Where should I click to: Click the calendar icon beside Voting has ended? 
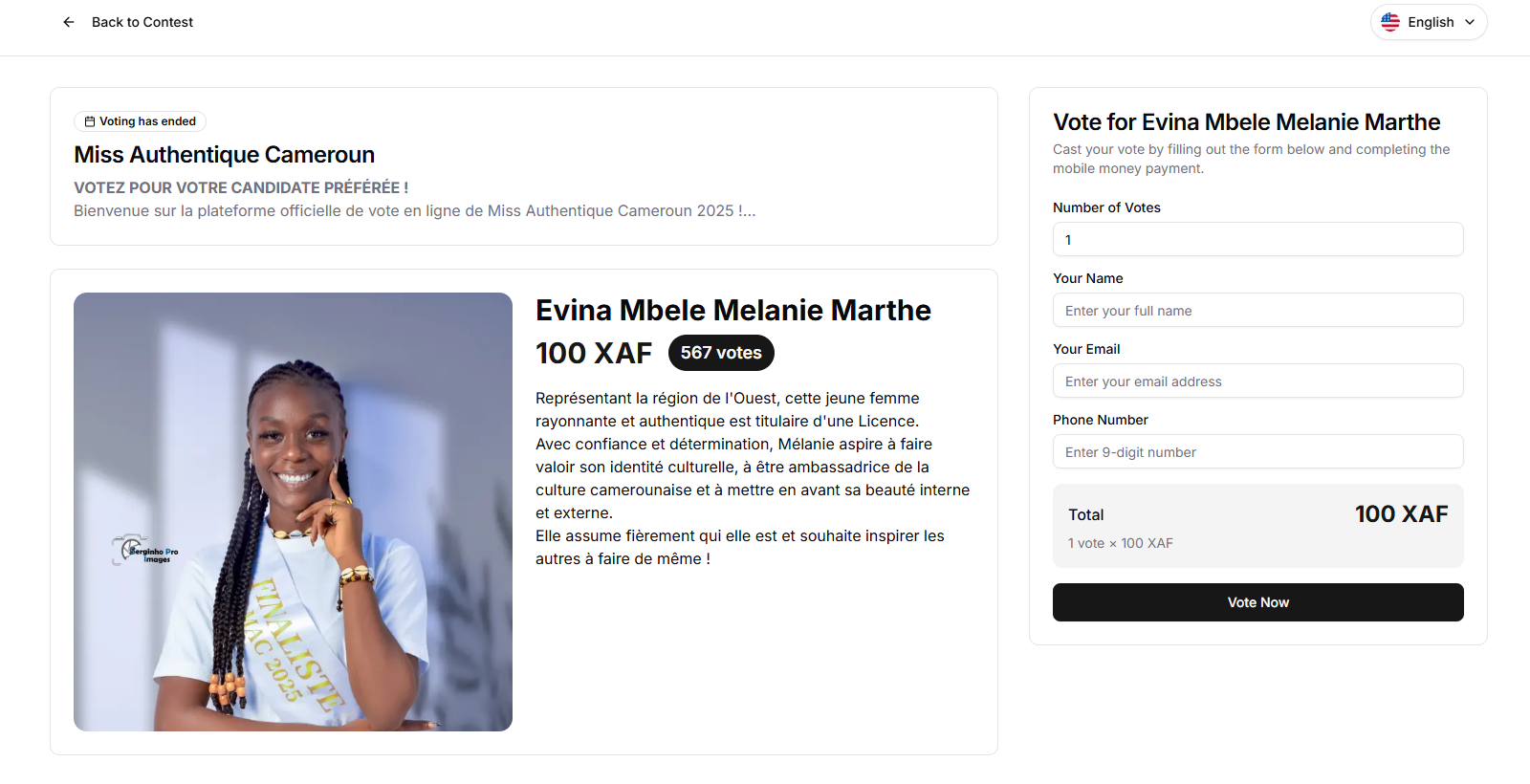(x=90, y=121)
